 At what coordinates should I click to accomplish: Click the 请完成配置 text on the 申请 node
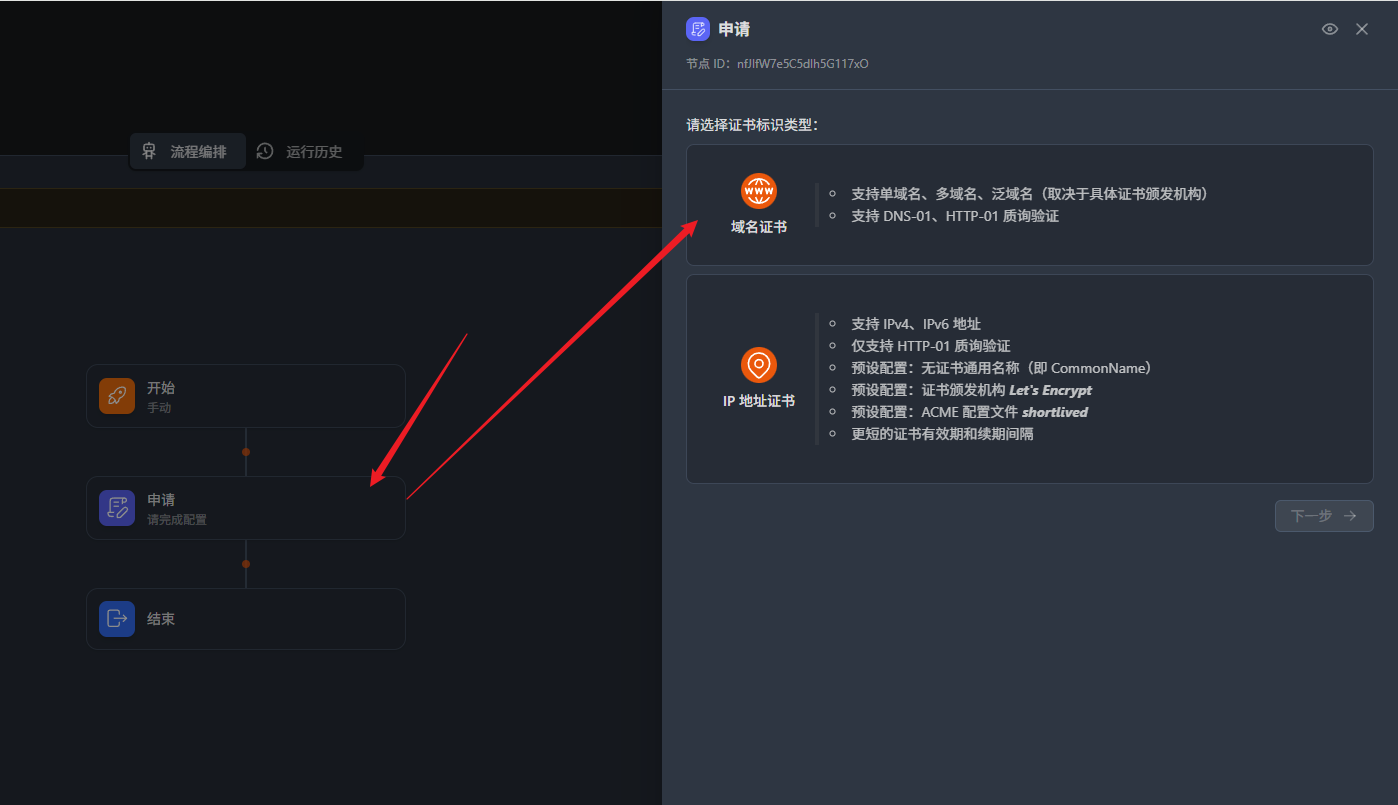tap(177, 520)
